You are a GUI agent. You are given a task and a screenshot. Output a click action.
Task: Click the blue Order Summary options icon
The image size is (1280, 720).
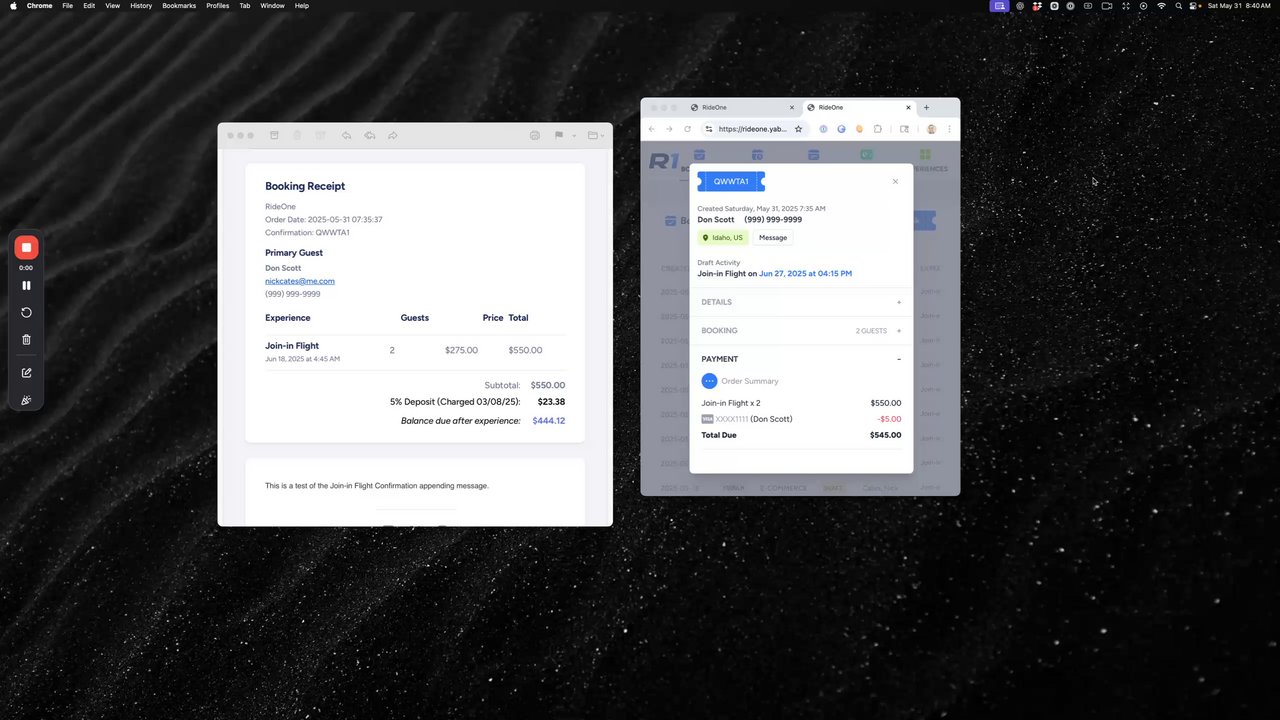pos(709,381)
